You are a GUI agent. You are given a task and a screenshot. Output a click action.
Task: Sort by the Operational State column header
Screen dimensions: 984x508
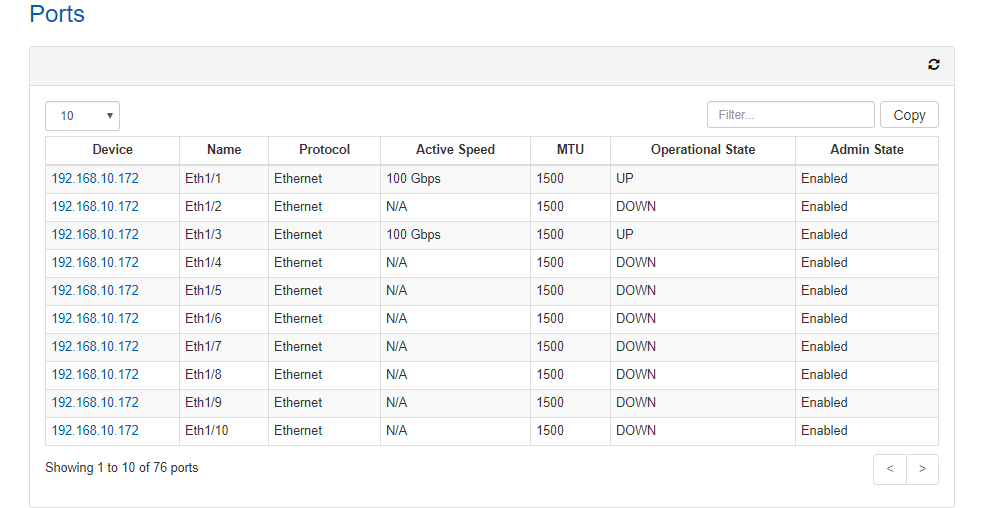point(703,150)
